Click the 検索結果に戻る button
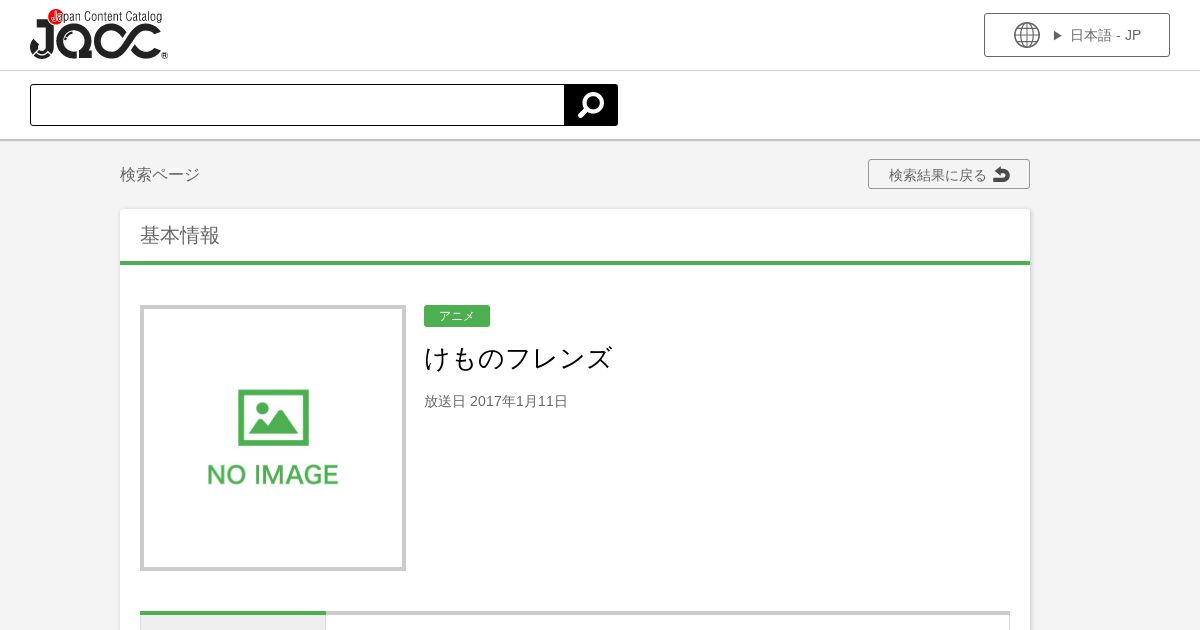 click(x=949, y=174)
